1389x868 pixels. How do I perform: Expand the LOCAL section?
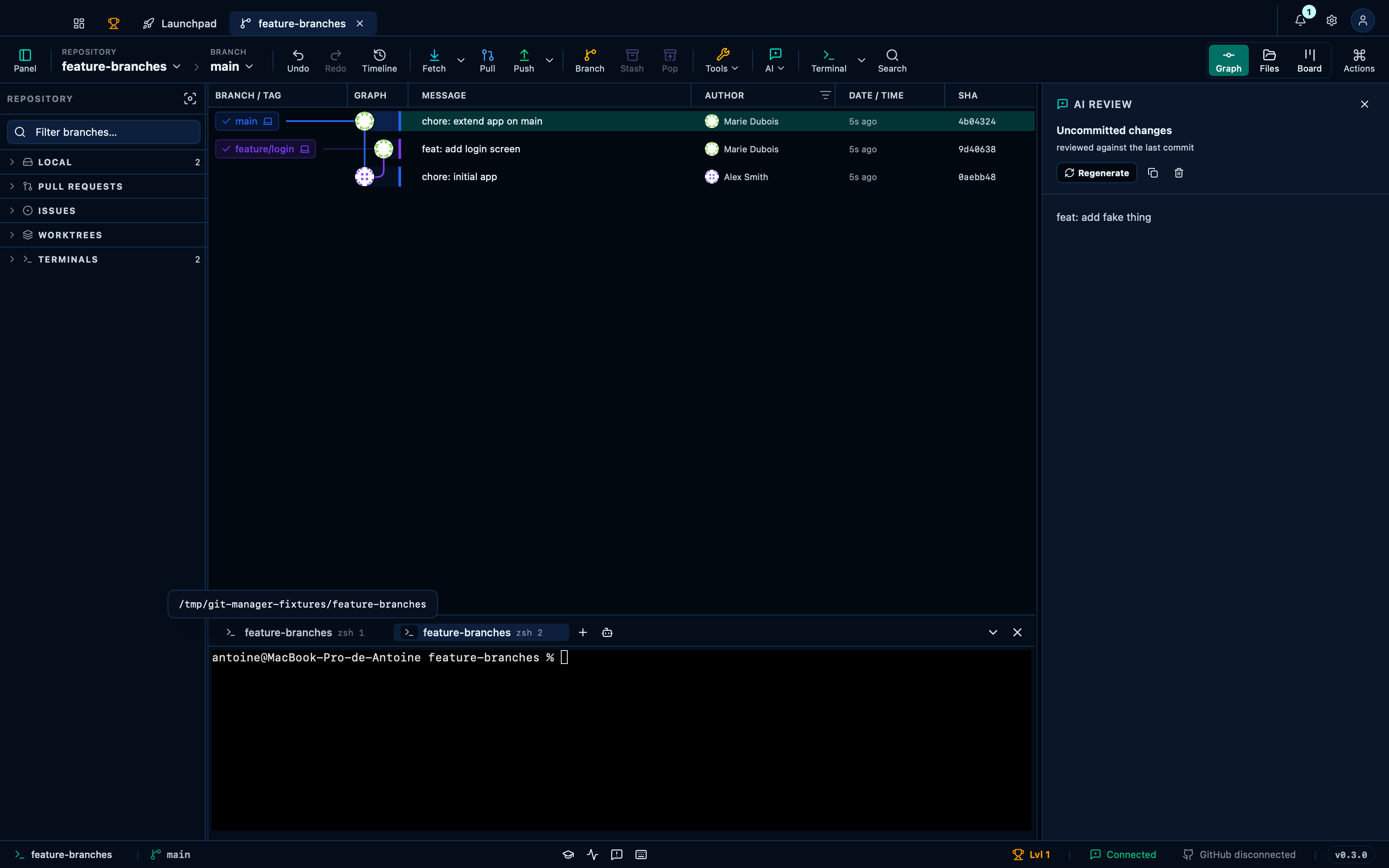(x=104, y=162)
